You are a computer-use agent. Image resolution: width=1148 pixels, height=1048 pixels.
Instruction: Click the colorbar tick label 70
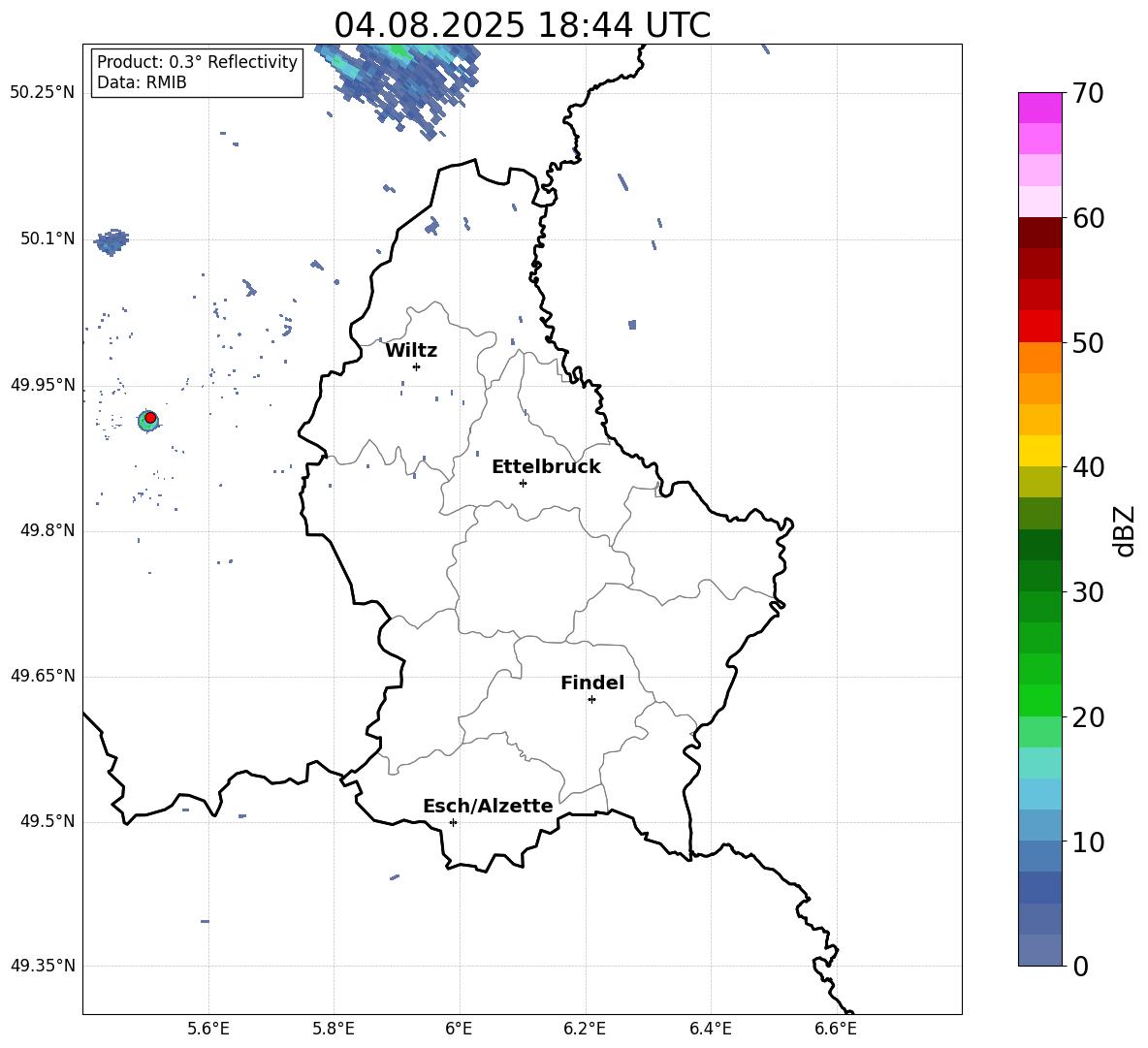coord(1088,93)
